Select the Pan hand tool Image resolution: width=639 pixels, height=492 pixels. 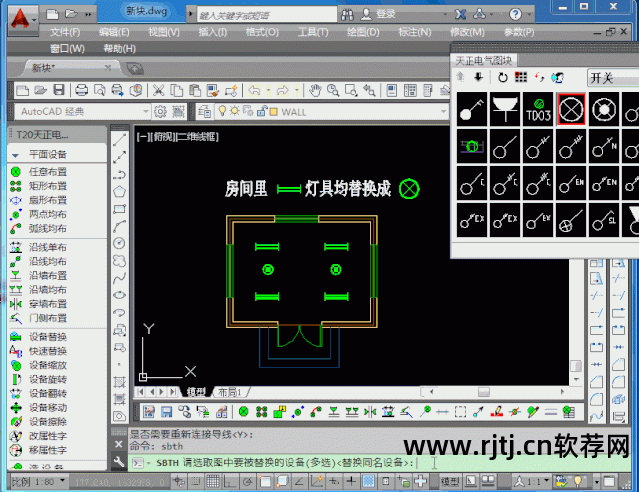pyautogui.click(x=315, y=90)
